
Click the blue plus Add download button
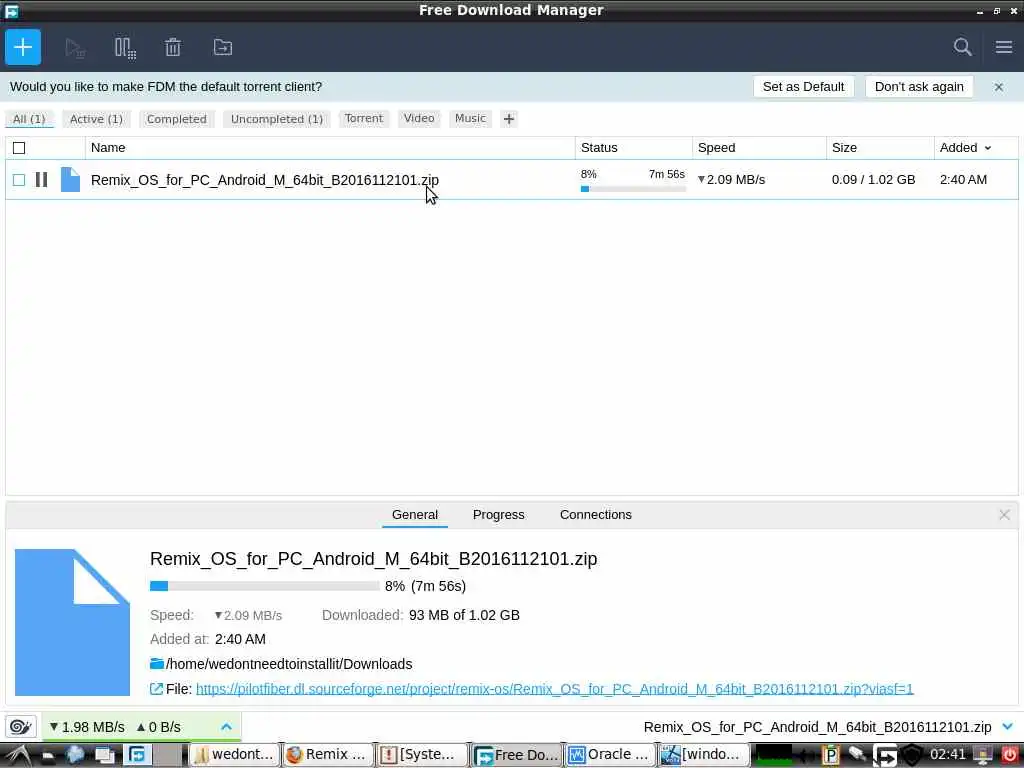(23, 47)
